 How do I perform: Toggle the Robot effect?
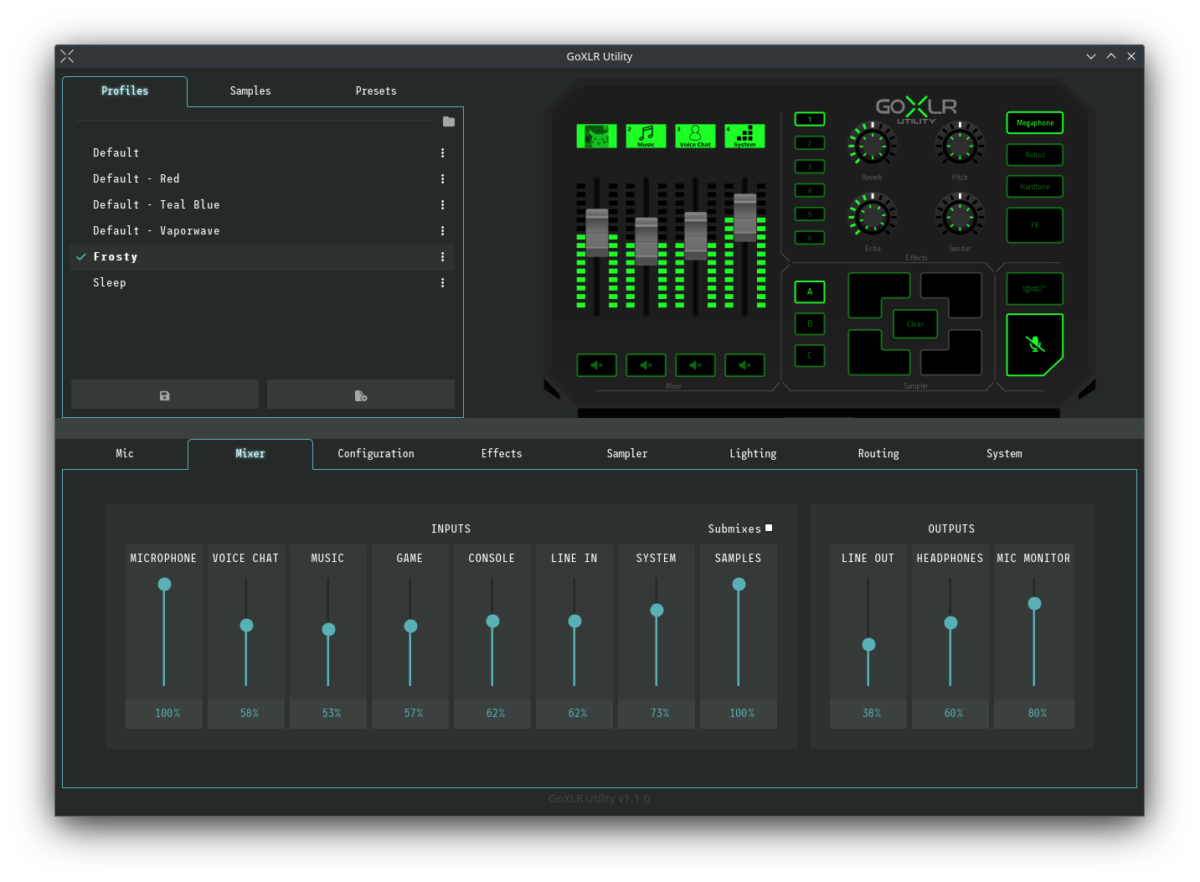click(x=1035, y=155)
